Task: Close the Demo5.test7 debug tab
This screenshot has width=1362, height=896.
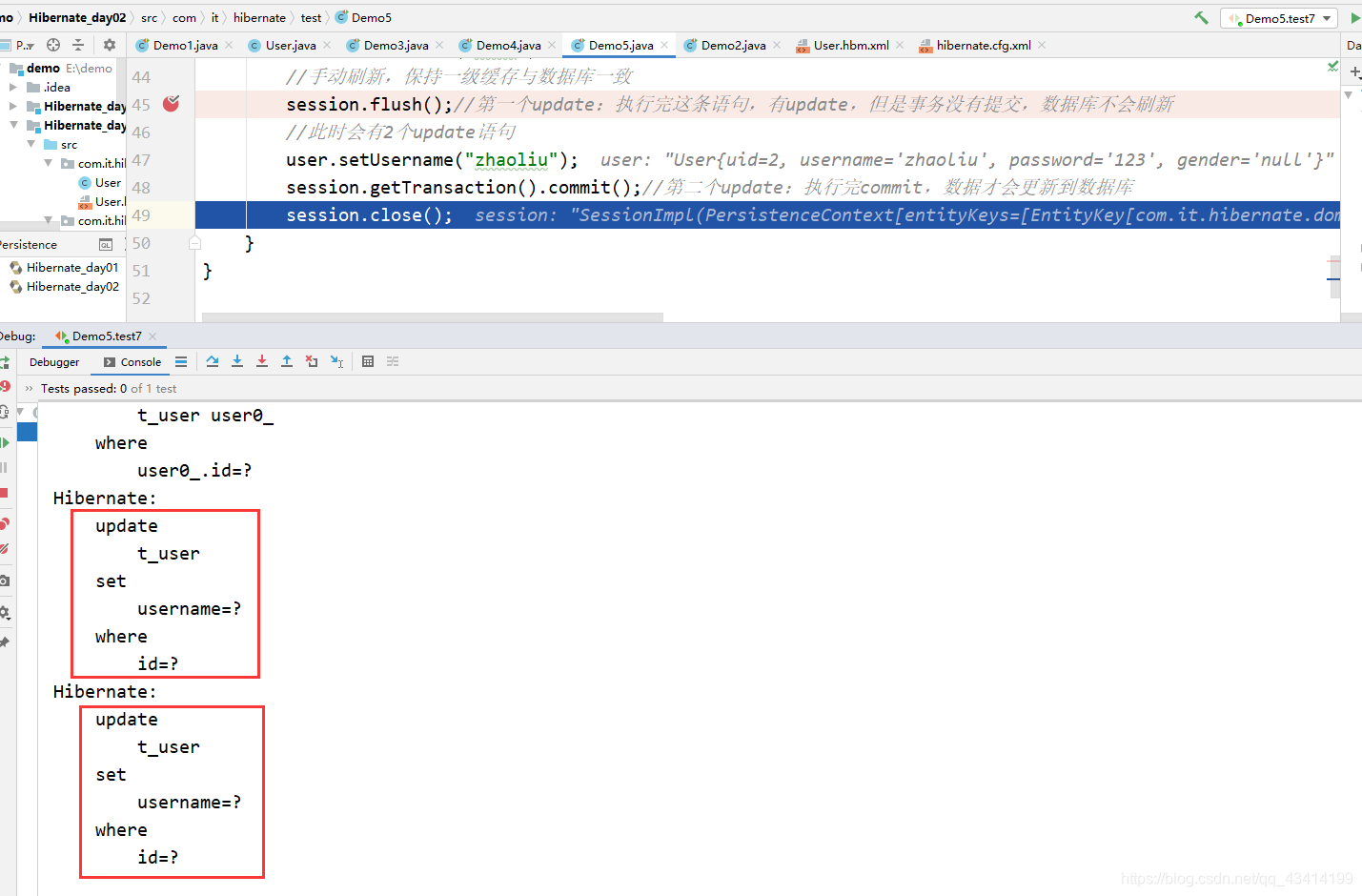Action: click(x=152, y=336)
